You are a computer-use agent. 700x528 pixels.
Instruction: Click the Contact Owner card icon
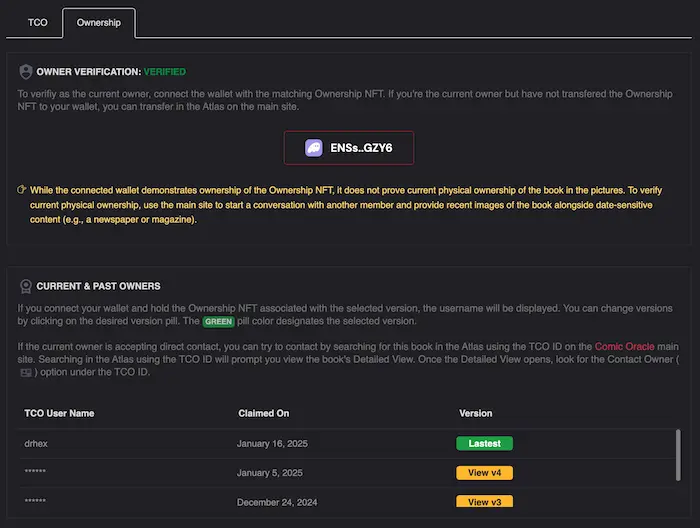26,372
